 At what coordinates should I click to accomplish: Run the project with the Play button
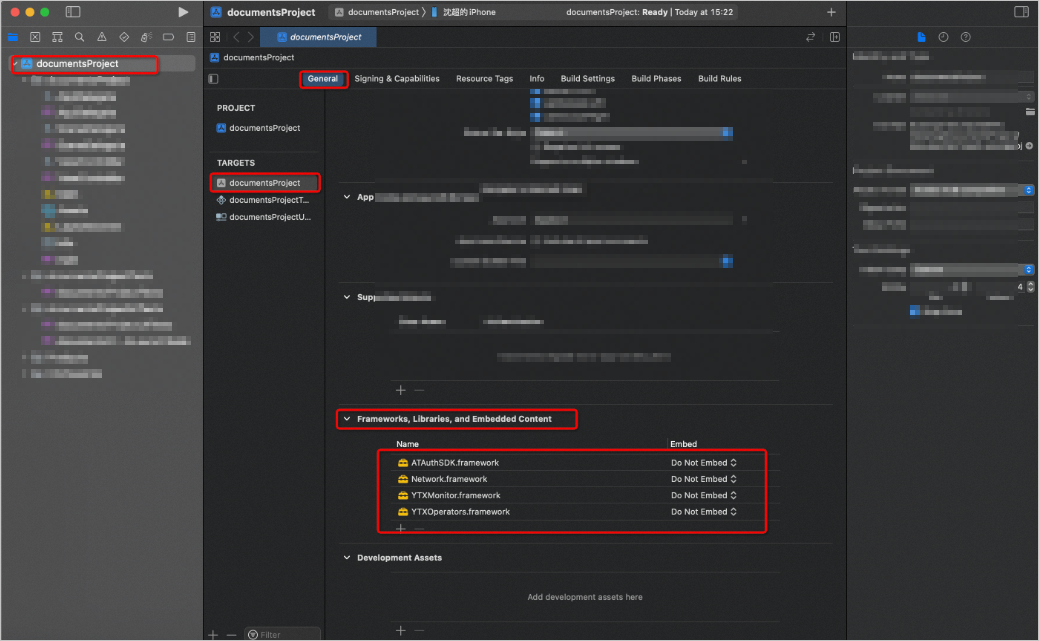183,12
